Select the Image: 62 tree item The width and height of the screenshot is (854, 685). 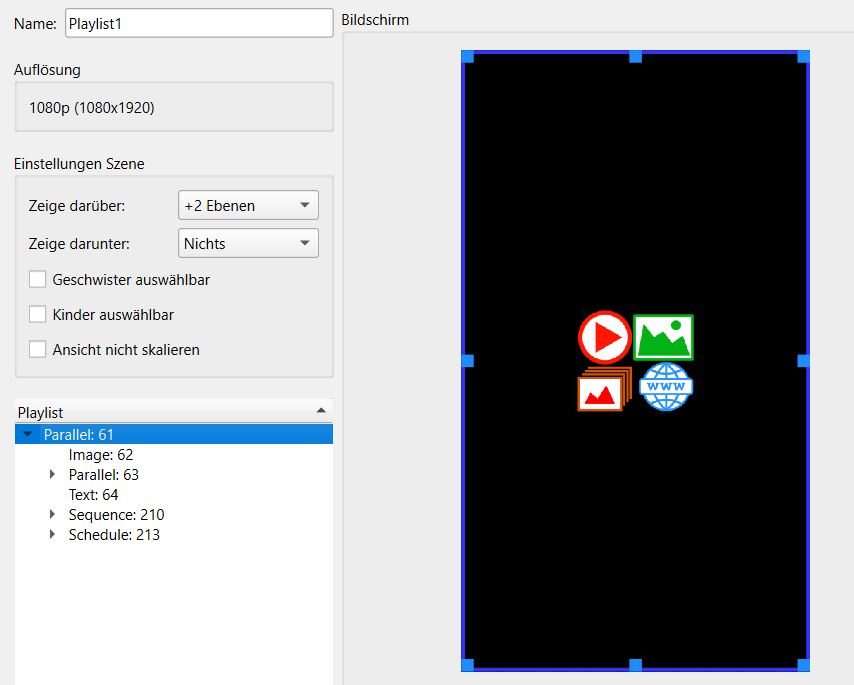point(100,455)
